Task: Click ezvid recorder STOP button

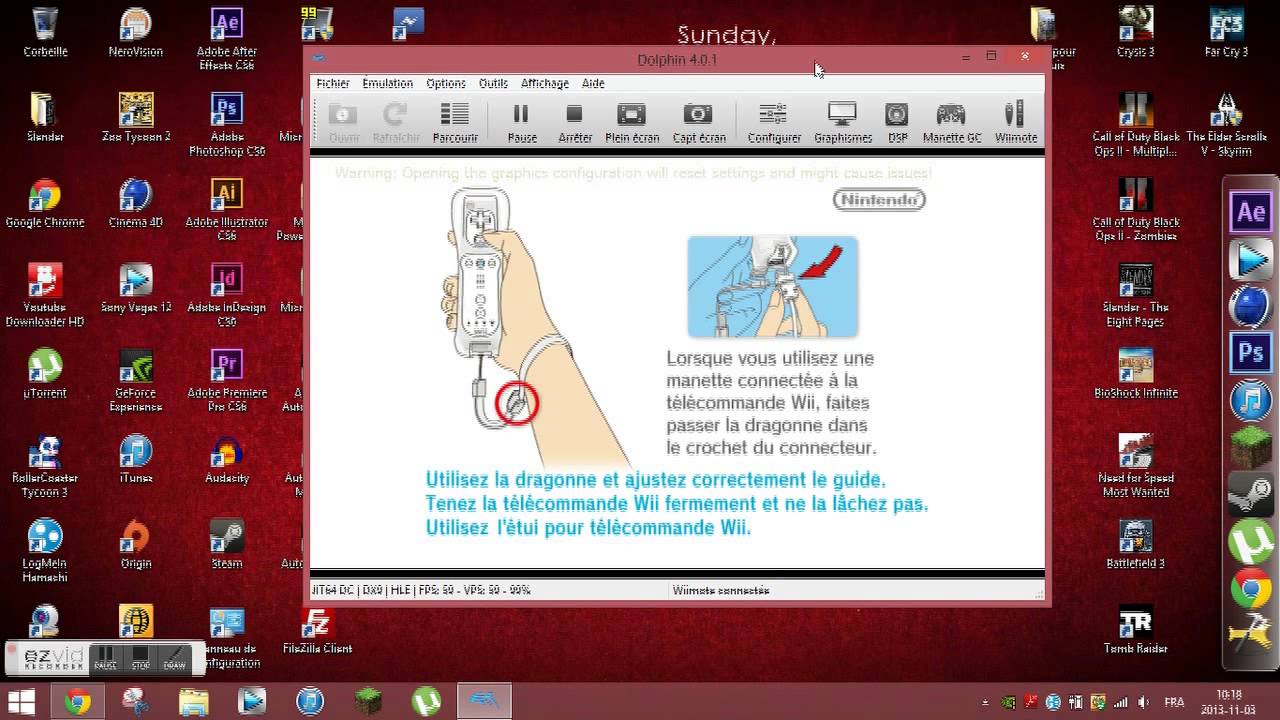Action: click(x=141, y=657)
